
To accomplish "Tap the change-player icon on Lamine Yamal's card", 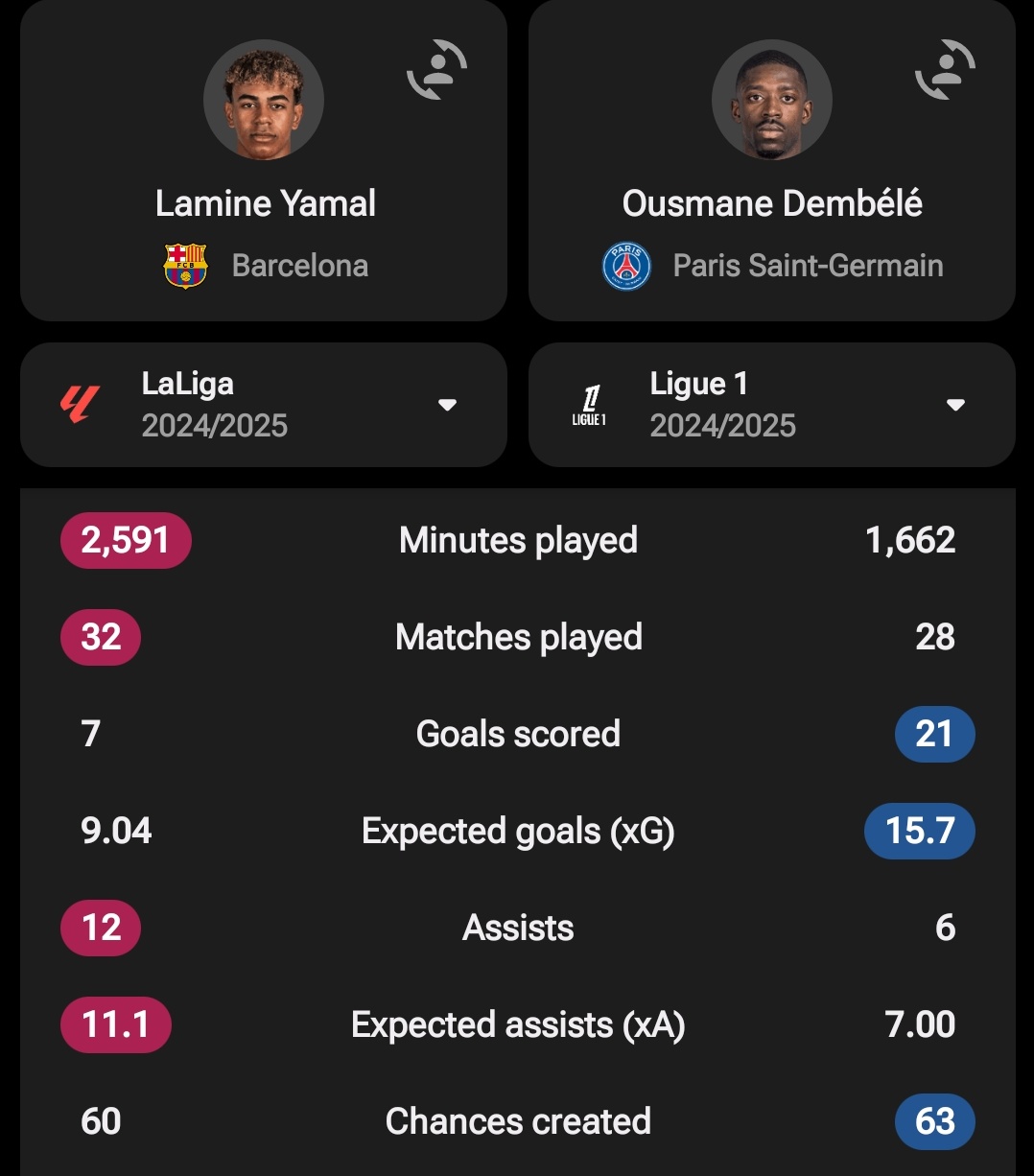I will point(436,70).
